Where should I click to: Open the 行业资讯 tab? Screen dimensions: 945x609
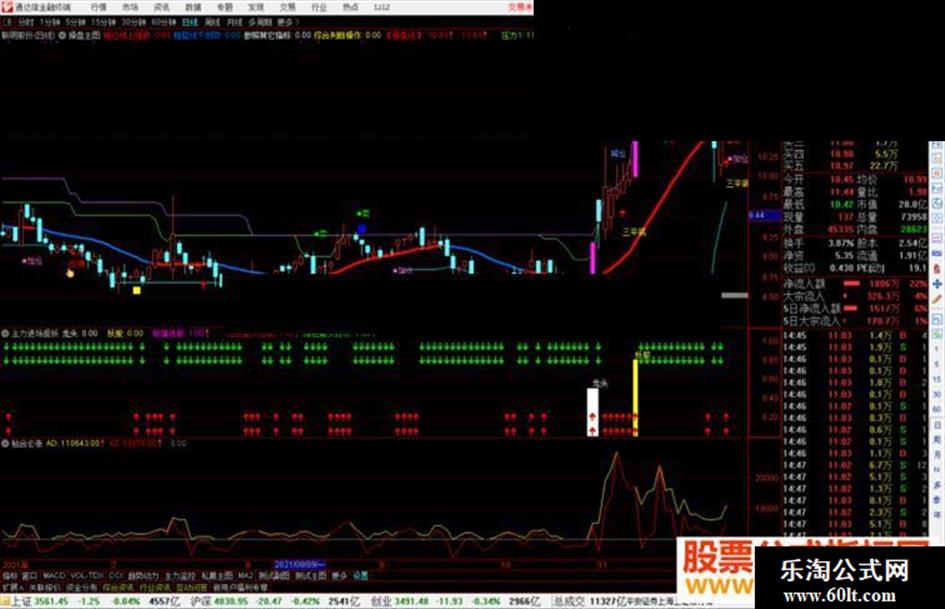coord(155,587)
